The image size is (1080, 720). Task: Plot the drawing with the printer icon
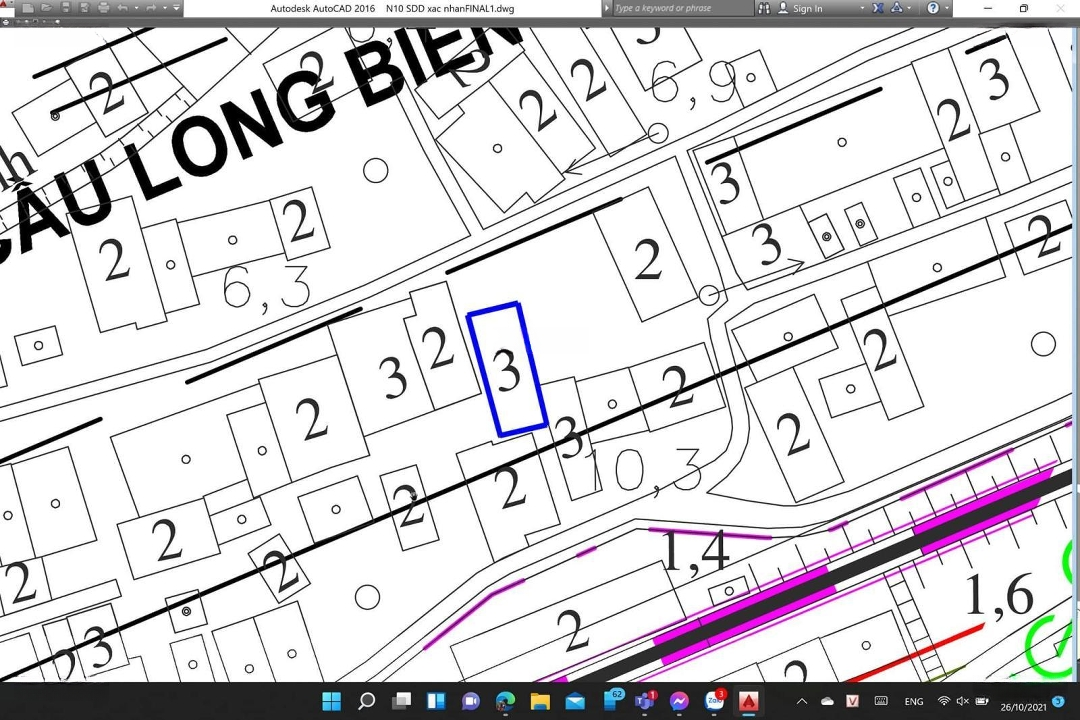[x=102, y=8]
